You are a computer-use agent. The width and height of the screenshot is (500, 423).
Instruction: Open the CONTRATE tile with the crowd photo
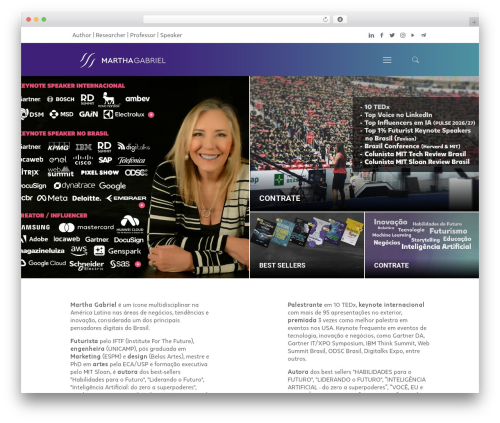coord(364,143)
